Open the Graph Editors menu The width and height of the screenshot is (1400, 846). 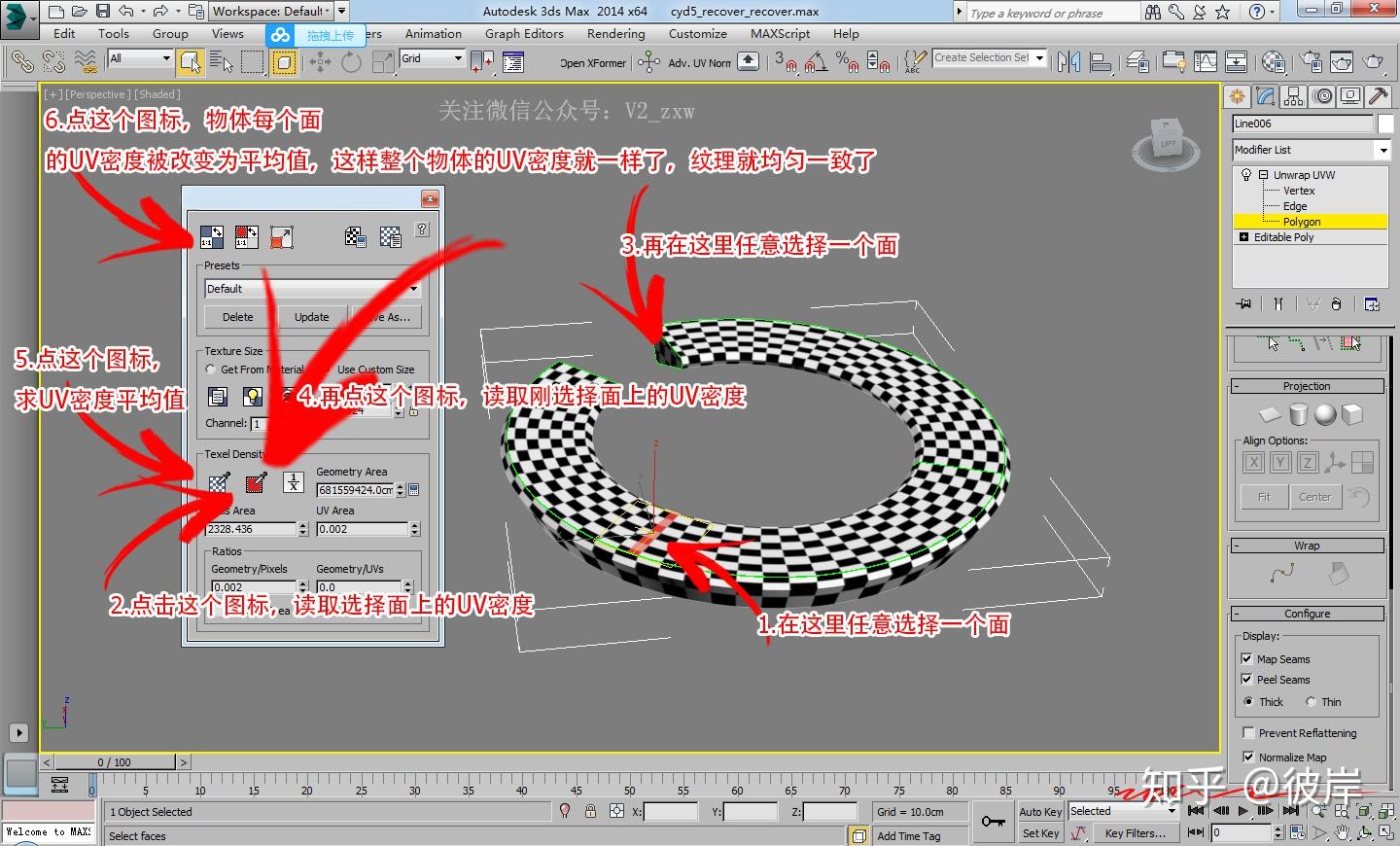[524, 34]
